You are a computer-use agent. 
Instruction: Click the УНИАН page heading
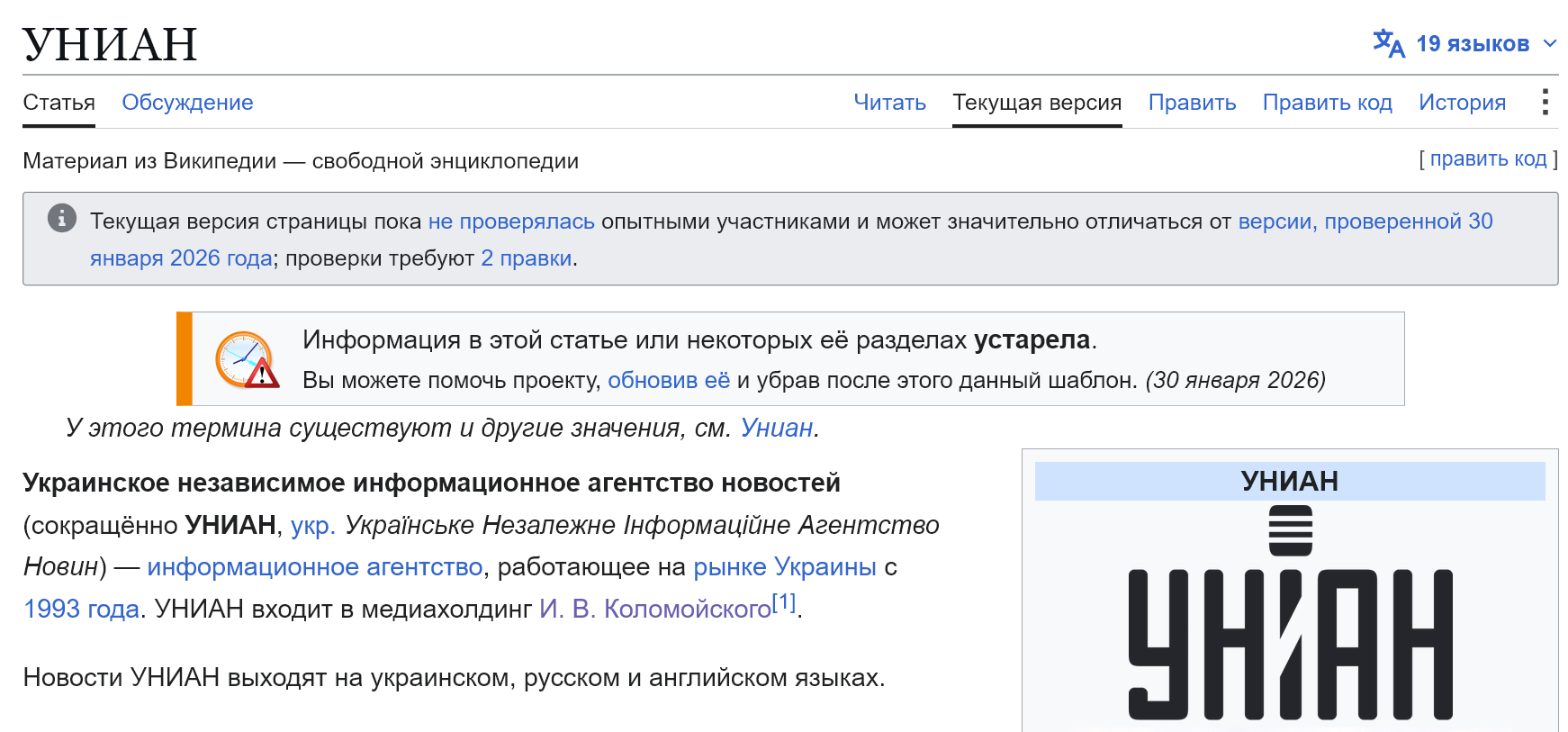click(x=110, y=44)
